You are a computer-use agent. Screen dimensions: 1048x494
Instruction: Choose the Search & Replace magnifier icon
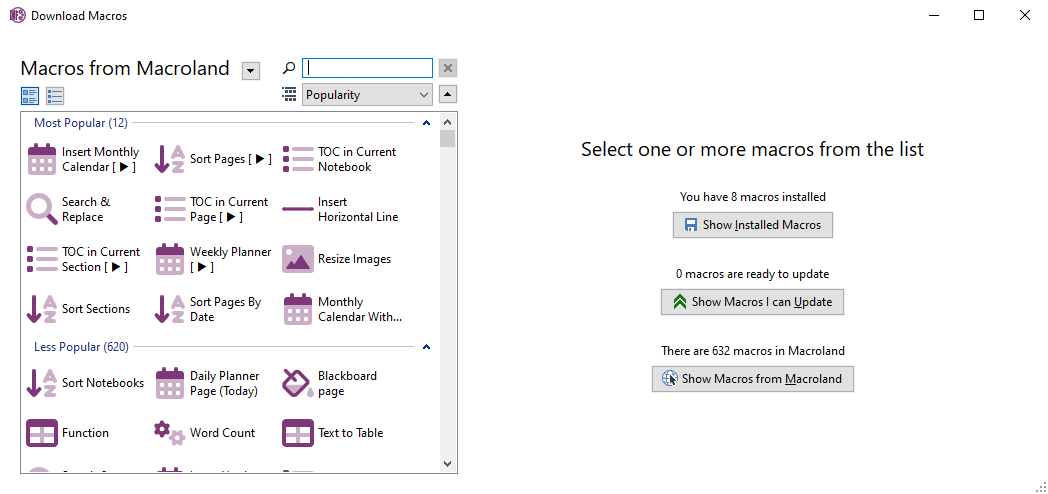click(x=42, y=210)
